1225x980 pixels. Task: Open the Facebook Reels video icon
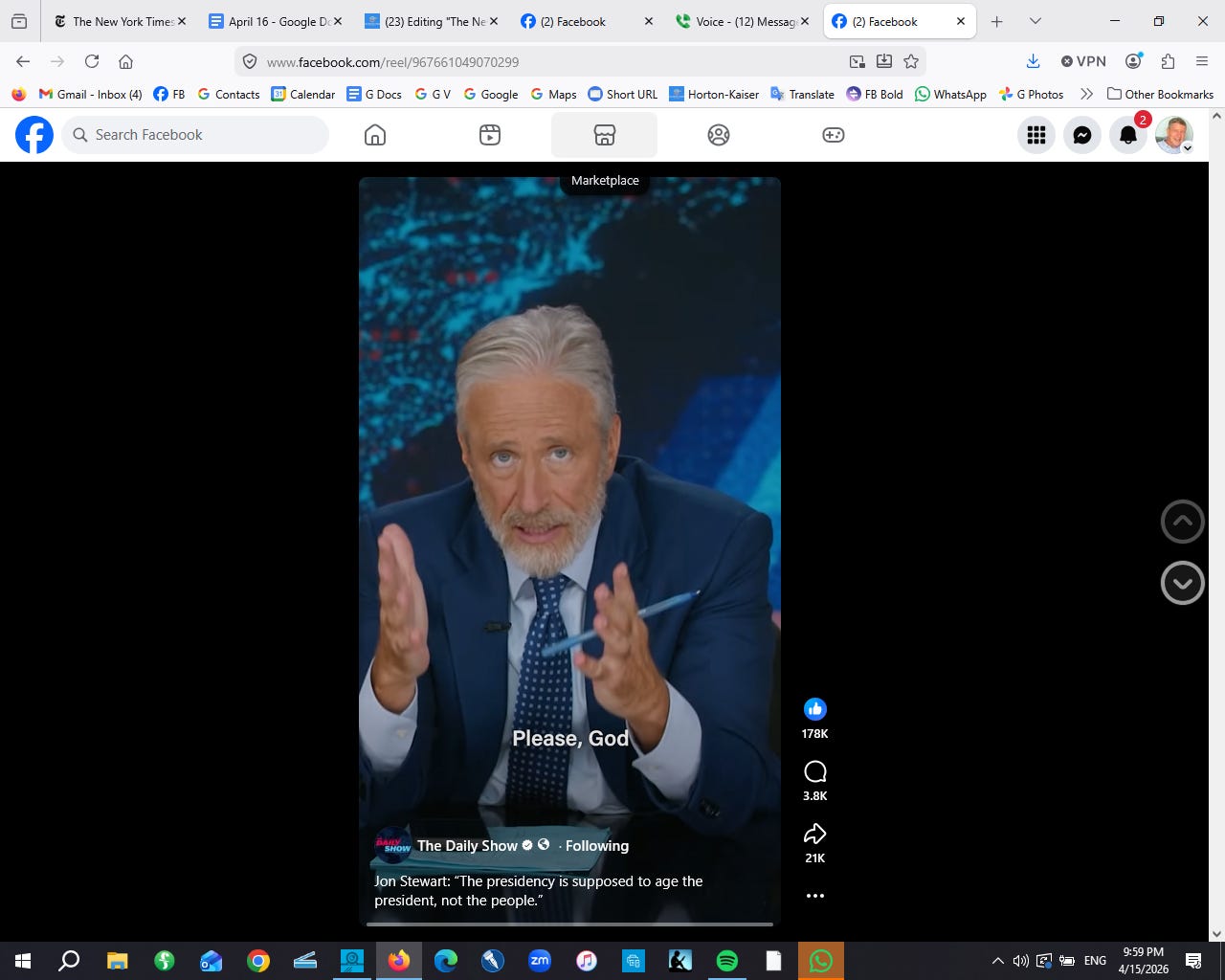[x=490, y=135]
